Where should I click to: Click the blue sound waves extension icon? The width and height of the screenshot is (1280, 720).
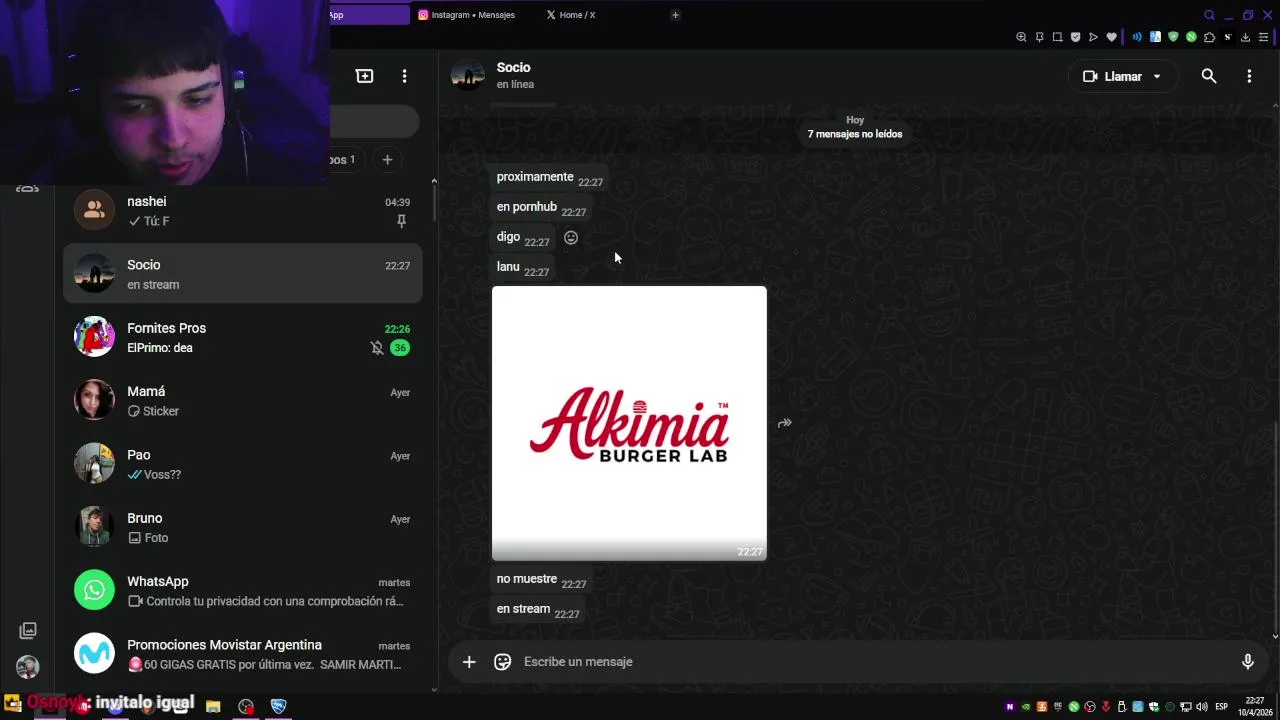click(x=1137, y=37)
